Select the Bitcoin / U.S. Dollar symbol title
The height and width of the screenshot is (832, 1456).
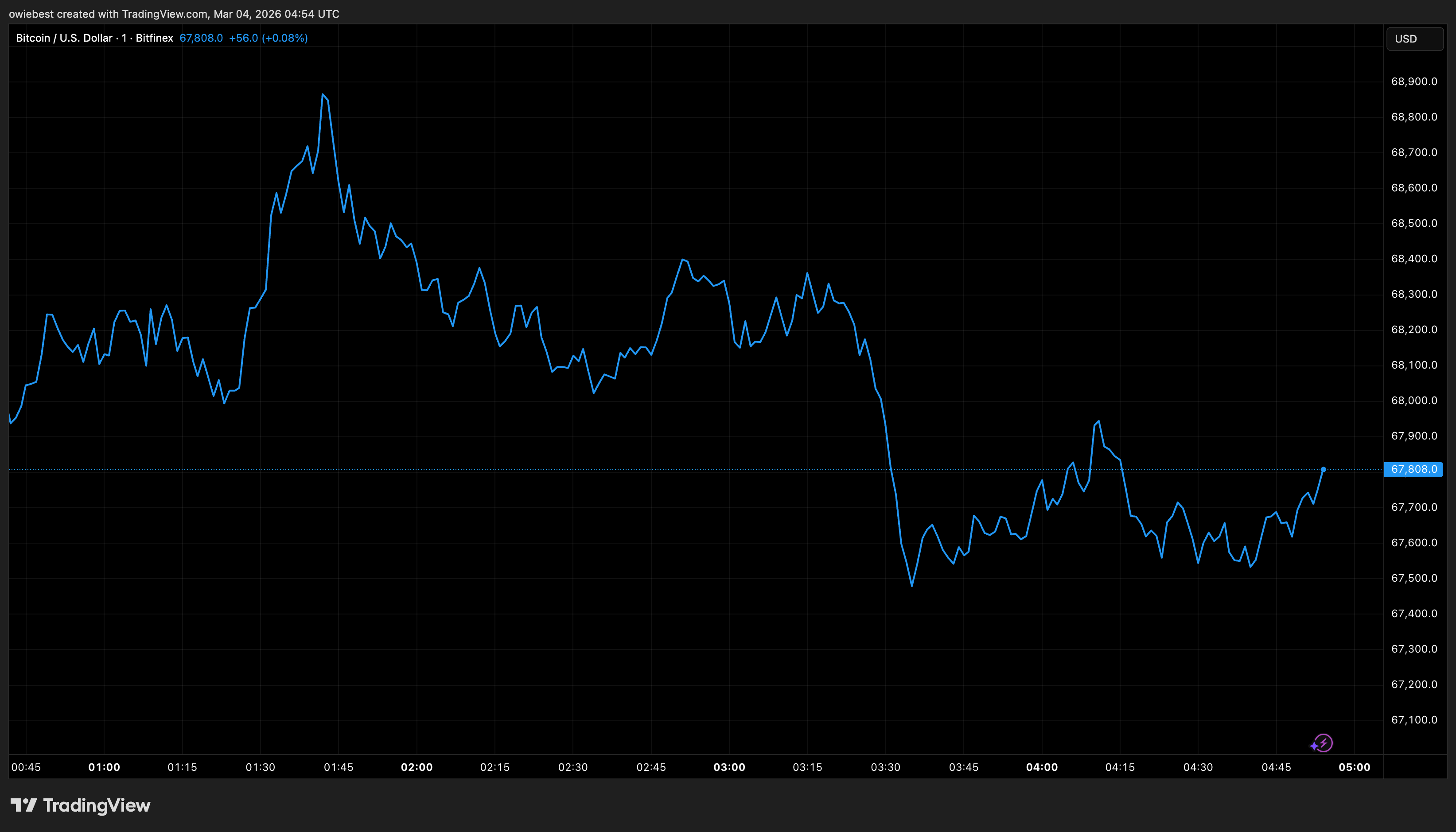coord(64,38)
